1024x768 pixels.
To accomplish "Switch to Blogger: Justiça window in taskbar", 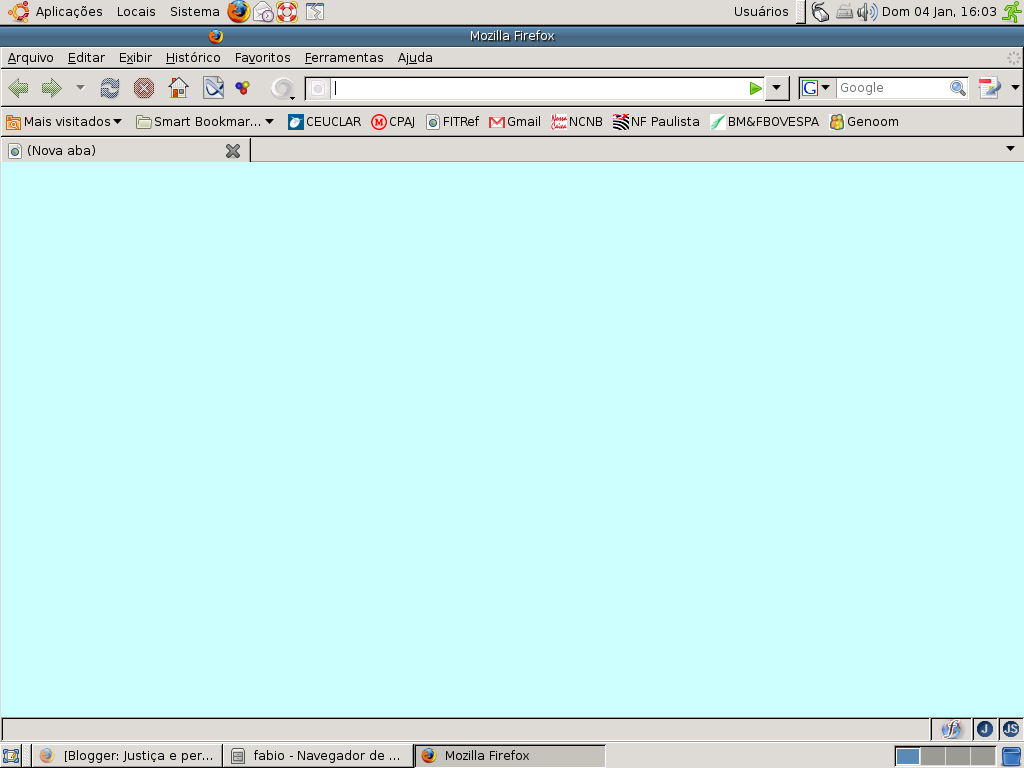I will pyautogui.click(x=127, y=756).
